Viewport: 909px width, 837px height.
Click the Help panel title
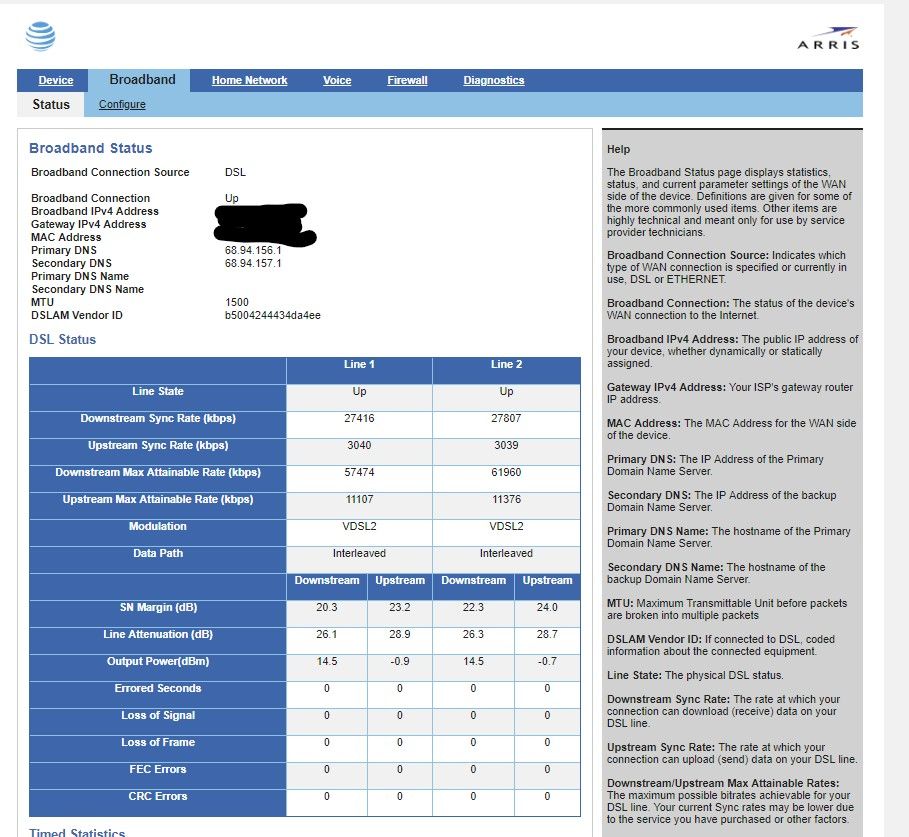pyautogui.click(x=619, y=149)
